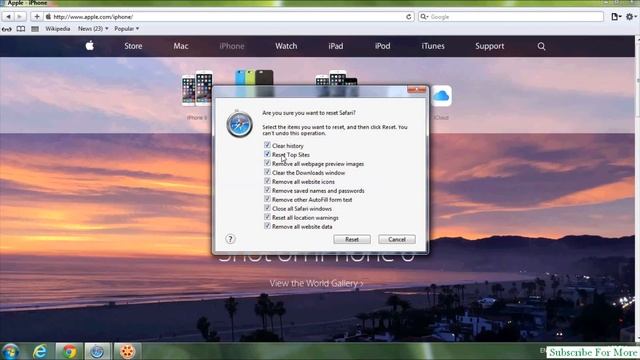
Task: Click the Cancel button in dialog
Action: click(397, 240)
